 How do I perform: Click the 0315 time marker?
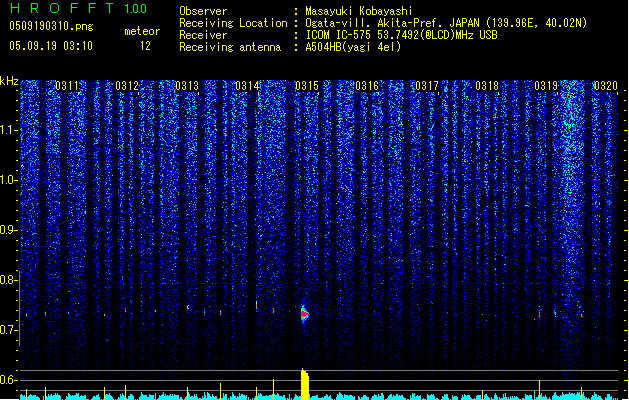(x=307, y=86)
